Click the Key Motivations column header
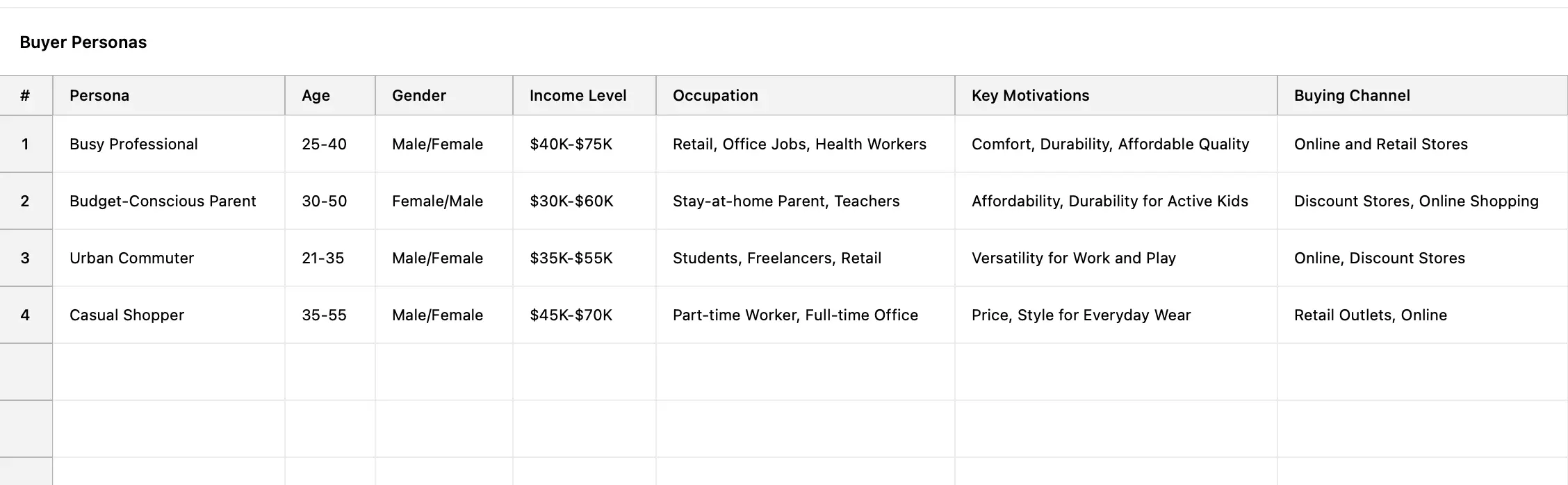 click(x=1030, y=96)
